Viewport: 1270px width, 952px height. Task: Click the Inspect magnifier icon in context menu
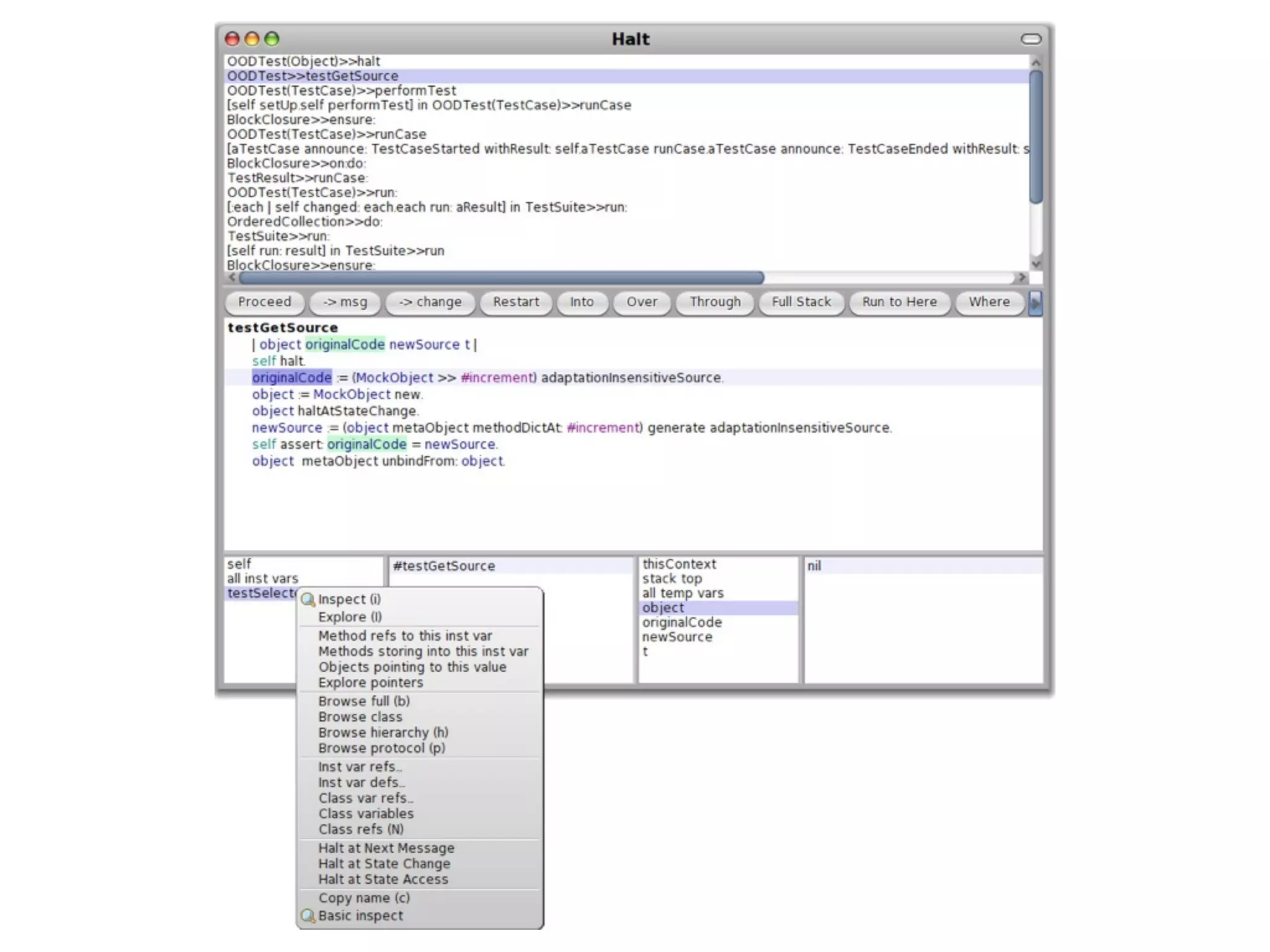(308, 599)
